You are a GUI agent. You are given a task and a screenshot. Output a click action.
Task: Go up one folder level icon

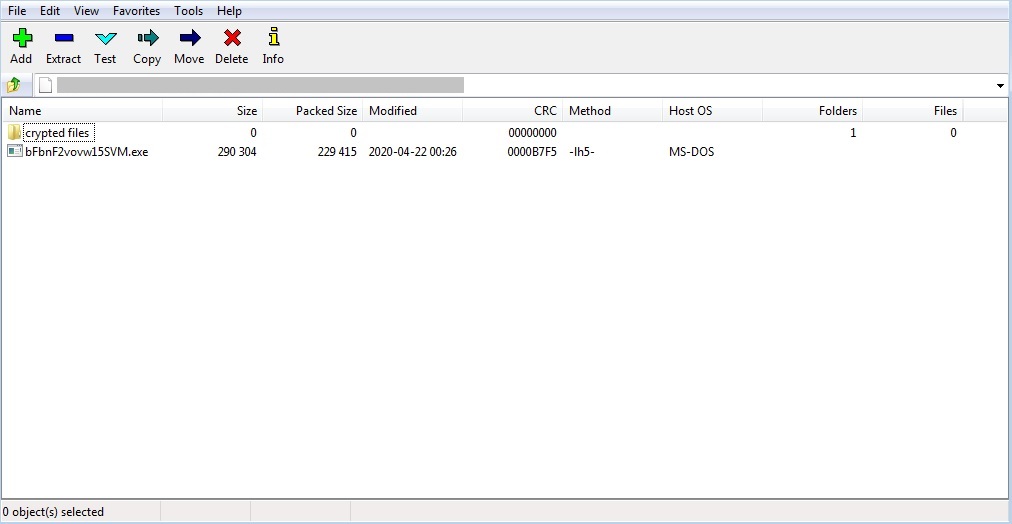15,85
